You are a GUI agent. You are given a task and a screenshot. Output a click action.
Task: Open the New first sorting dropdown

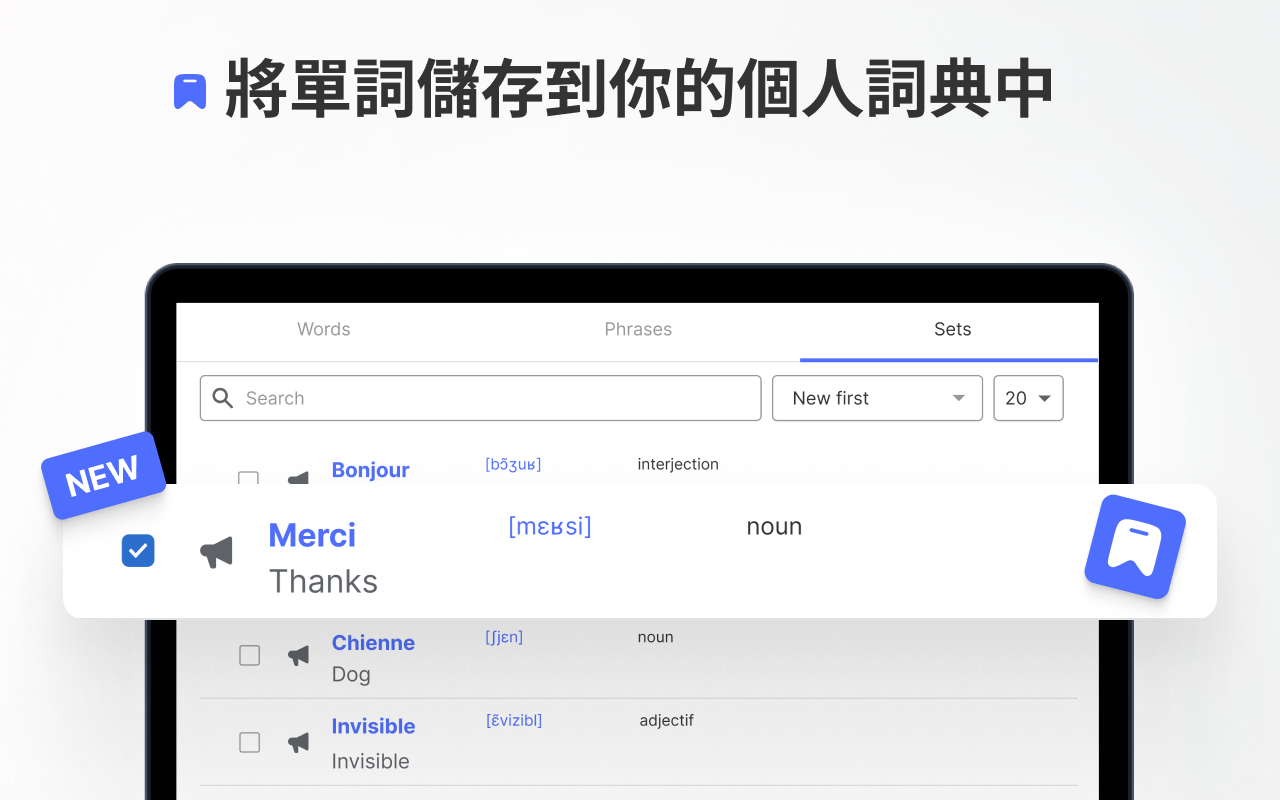point(877,398)
